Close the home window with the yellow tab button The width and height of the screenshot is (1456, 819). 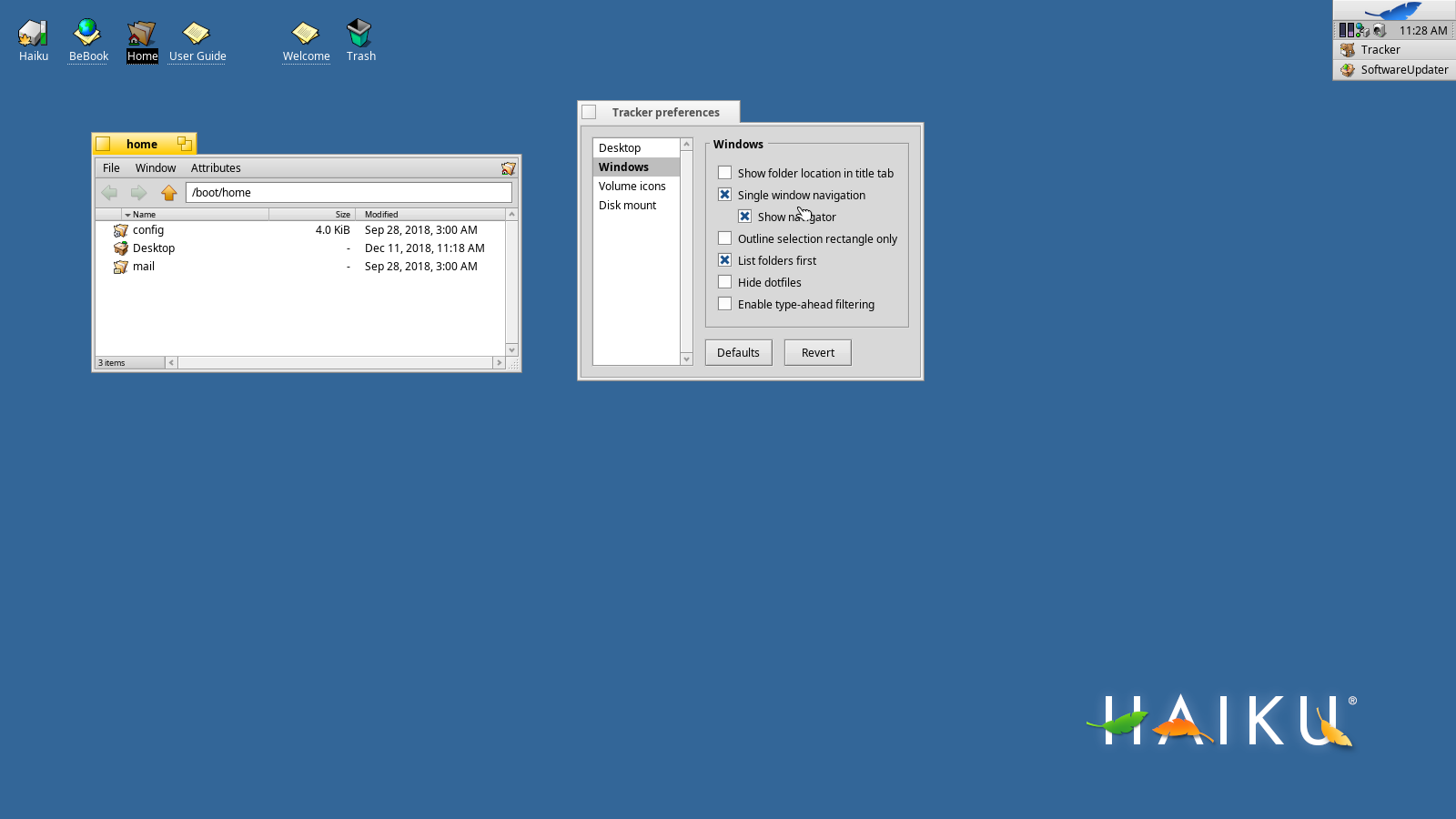pos(103,144)
